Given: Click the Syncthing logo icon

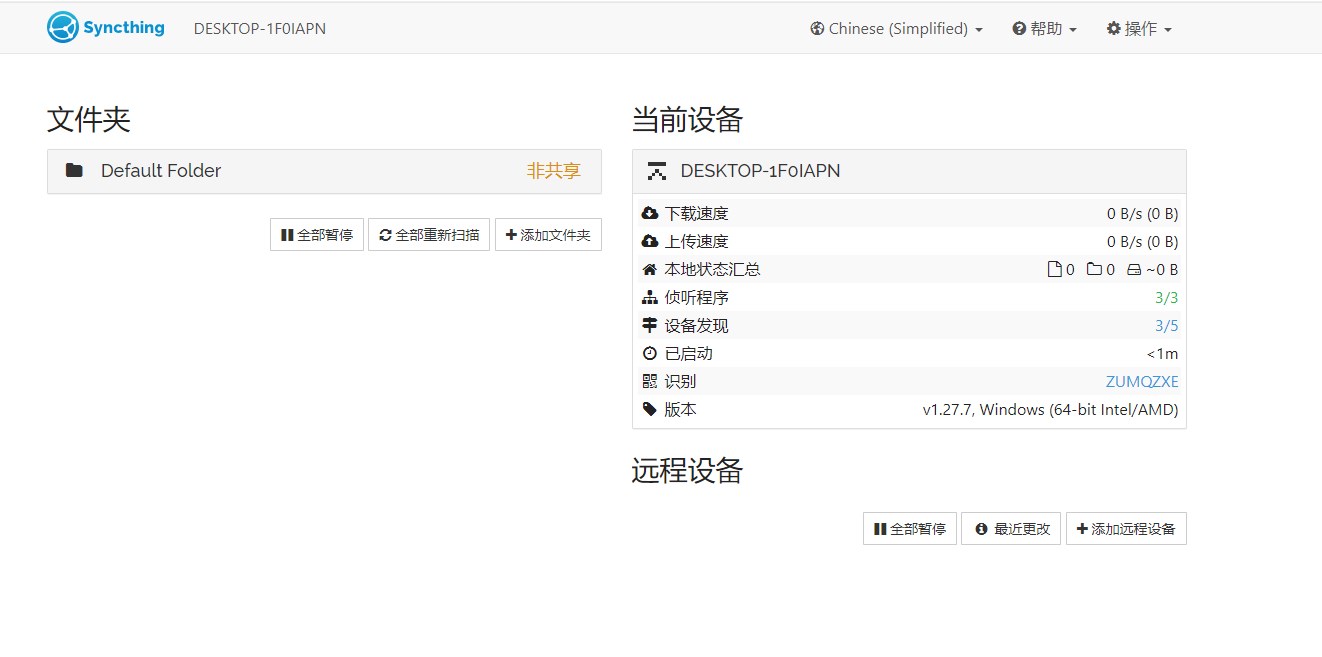Looking at the screenshot, I should tap(64, 27).
